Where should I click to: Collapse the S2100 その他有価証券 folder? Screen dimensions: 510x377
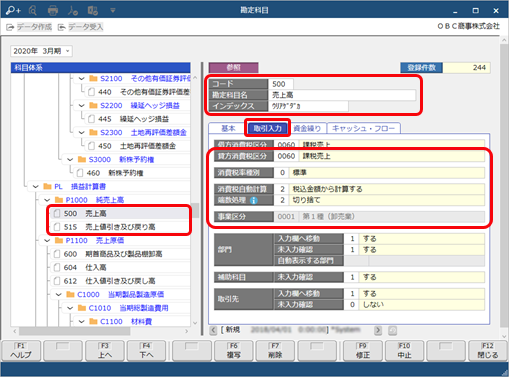[81, 79]
